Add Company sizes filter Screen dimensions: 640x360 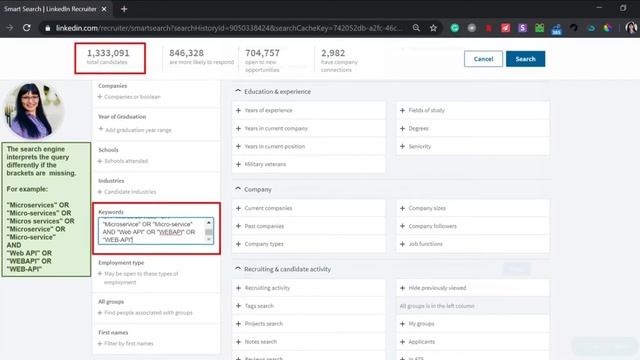pyautogui.click(x=473, y=208)
